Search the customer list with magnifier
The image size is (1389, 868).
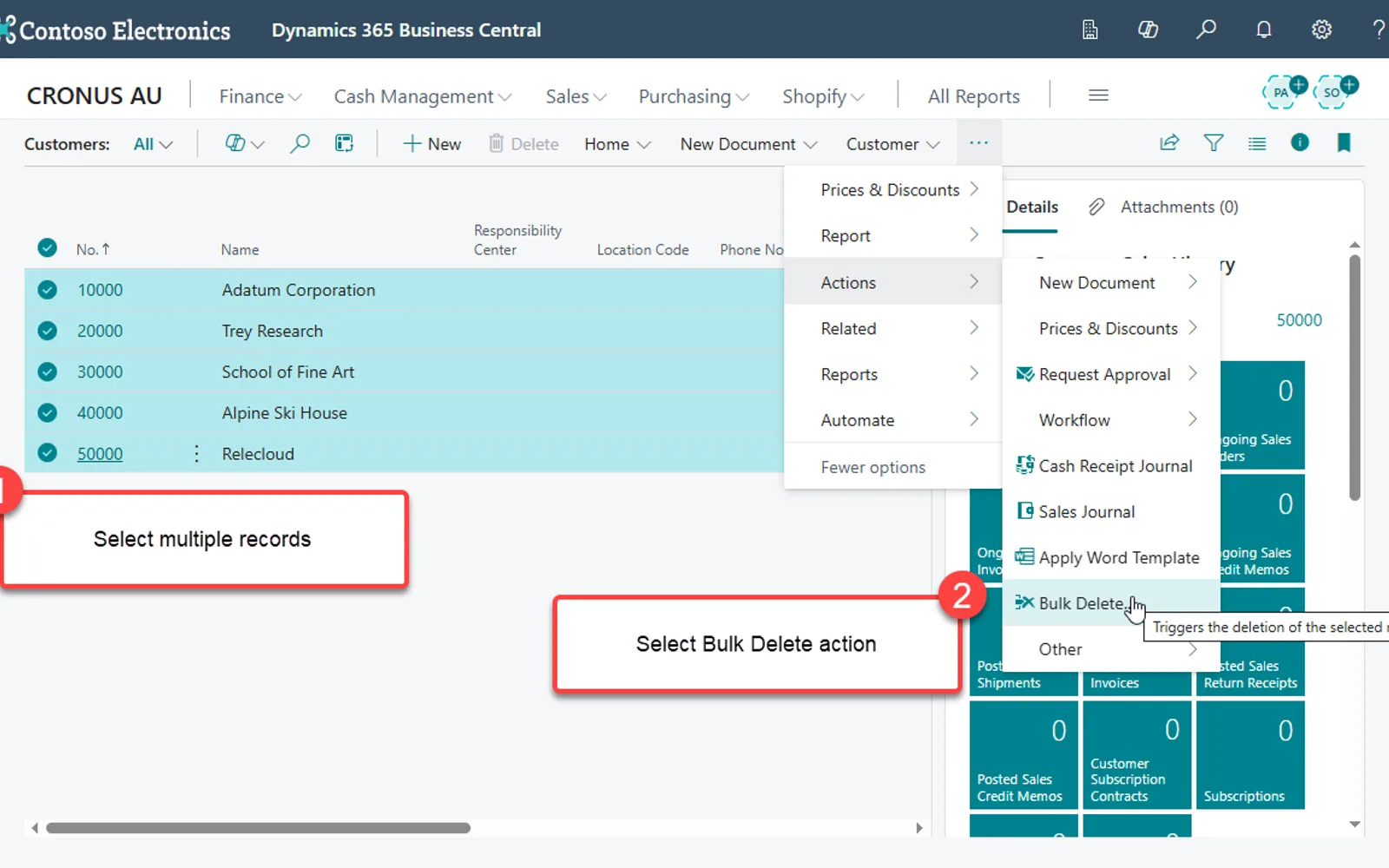pyautogui.click(x=300, y=143)
